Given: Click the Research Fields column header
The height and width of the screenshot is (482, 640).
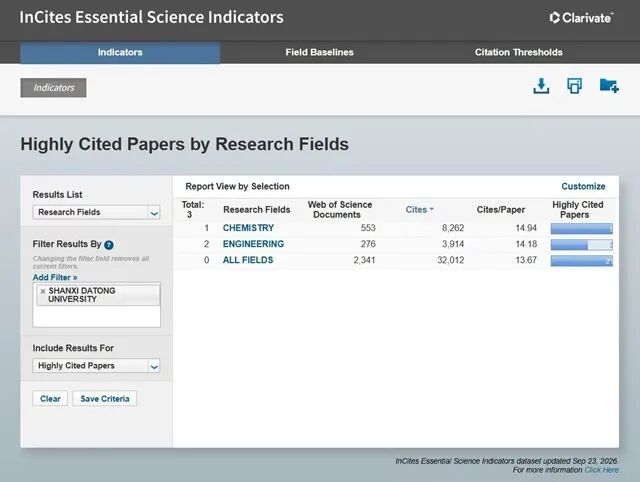Looking at the screenshot, I should click(x=257, y=210).
